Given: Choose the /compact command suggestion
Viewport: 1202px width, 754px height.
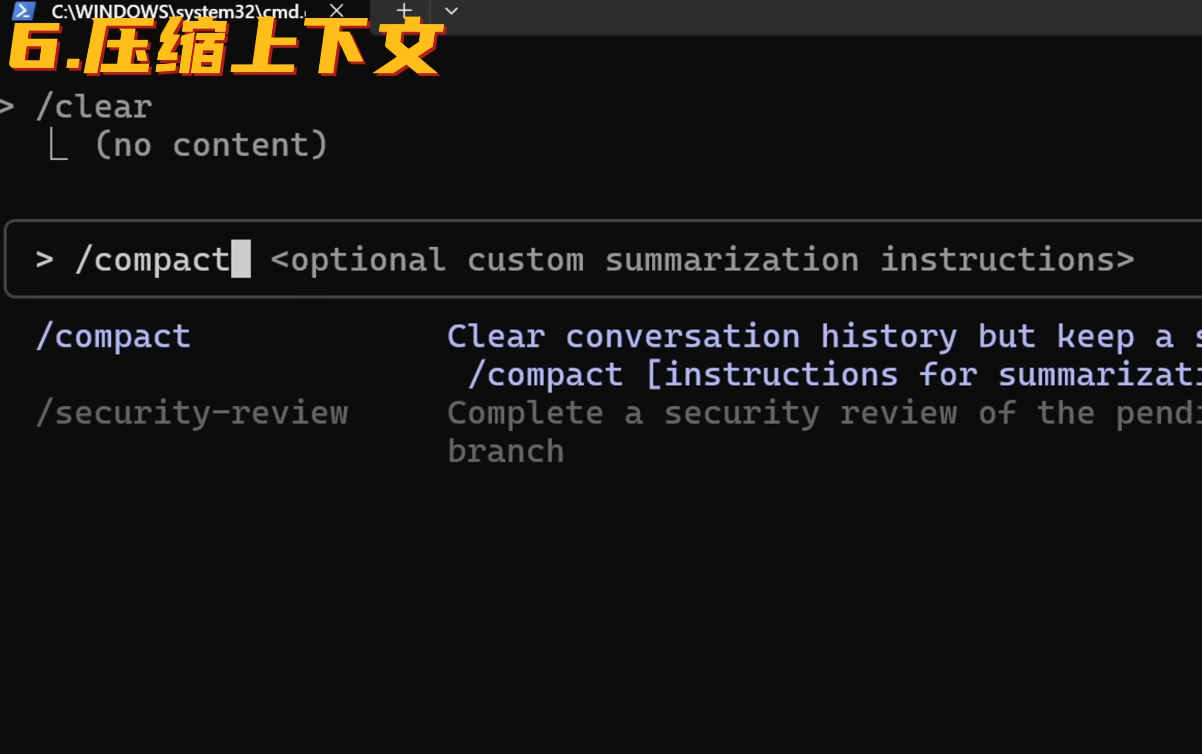Looking at the screenshot, I should pyautogui.click(x=113, y=336).
